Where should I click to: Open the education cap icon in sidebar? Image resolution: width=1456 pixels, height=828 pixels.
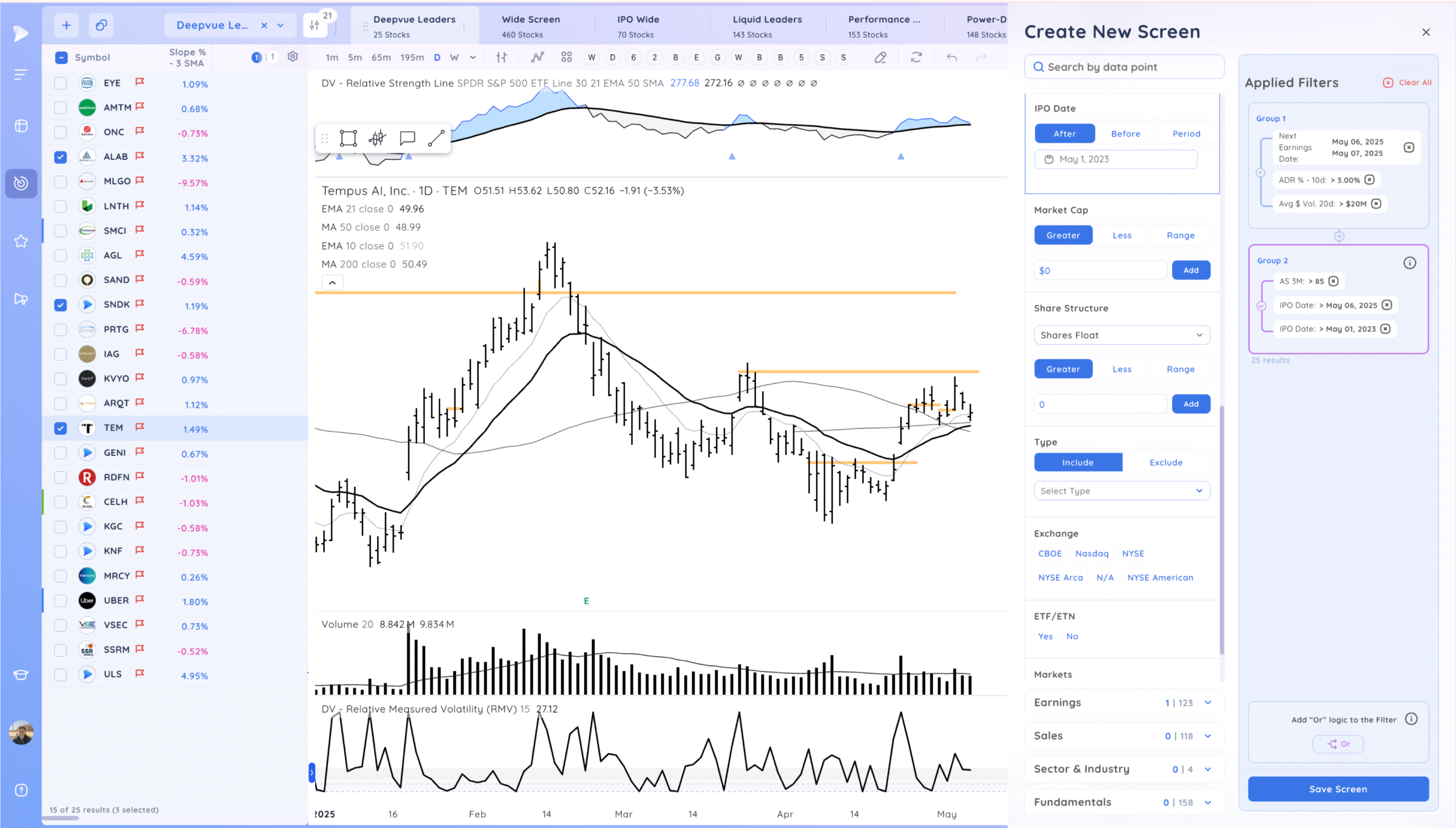coord(21,675)
